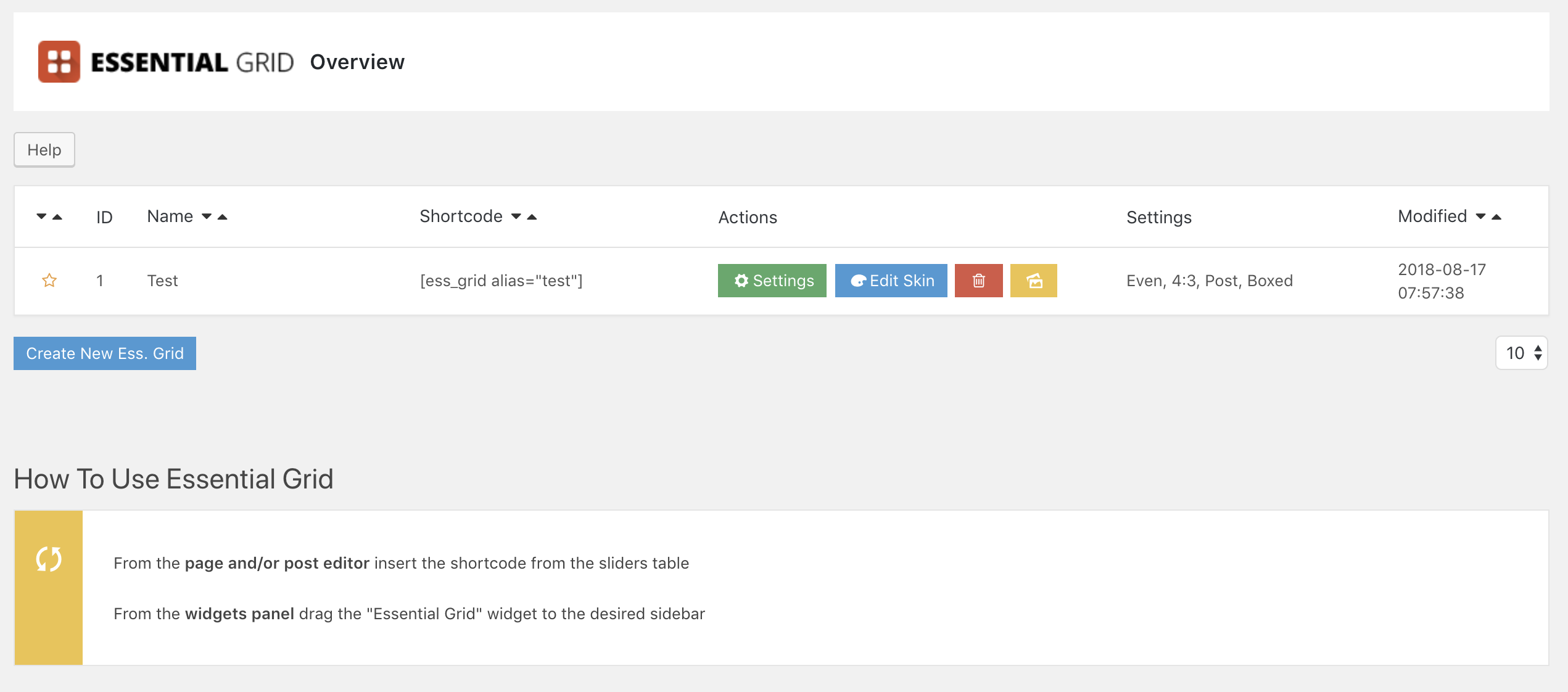The image size is (1568, 692).
Task: Toggle the favorite star for Test grid
Action: pos(49,281)
